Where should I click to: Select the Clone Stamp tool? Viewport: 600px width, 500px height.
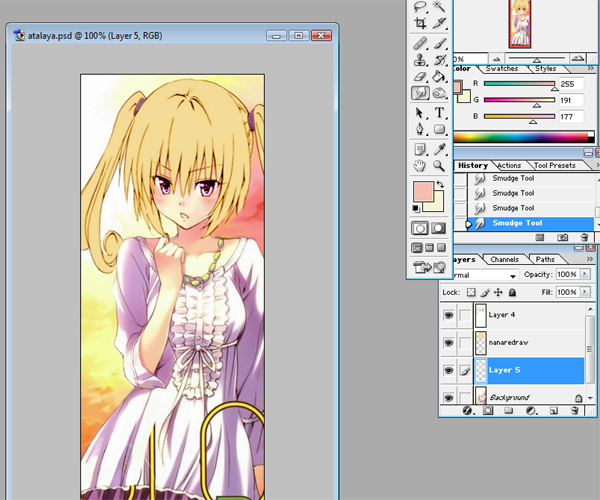[x=420, y=60]
